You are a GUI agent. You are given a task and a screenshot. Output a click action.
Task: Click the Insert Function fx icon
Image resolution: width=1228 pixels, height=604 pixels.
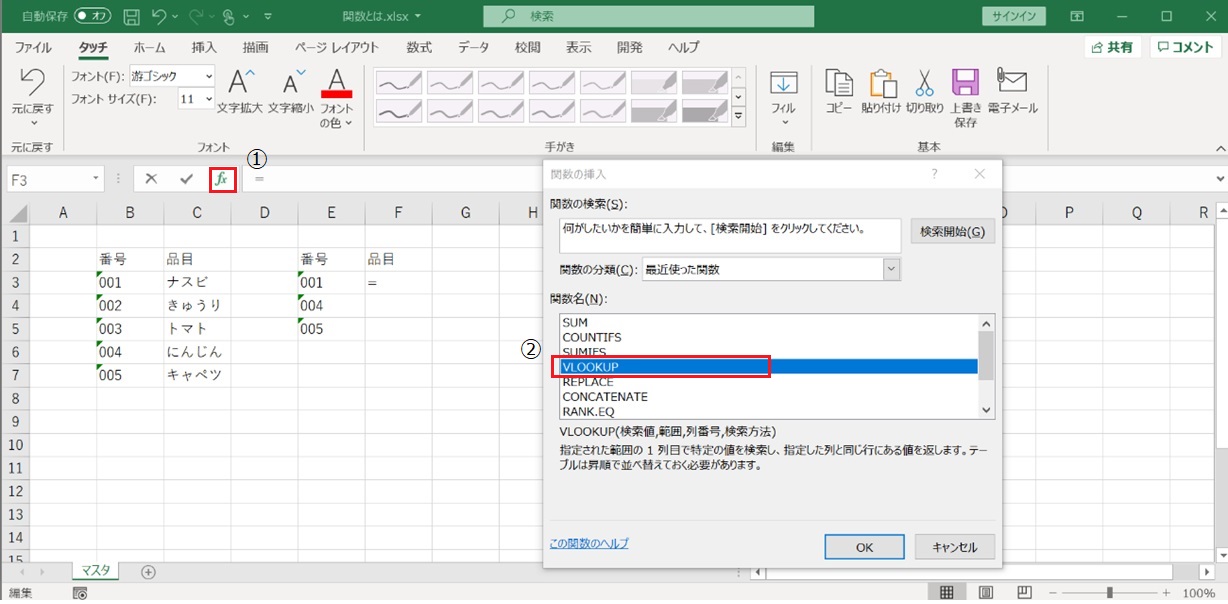click(x=222, y=179)
